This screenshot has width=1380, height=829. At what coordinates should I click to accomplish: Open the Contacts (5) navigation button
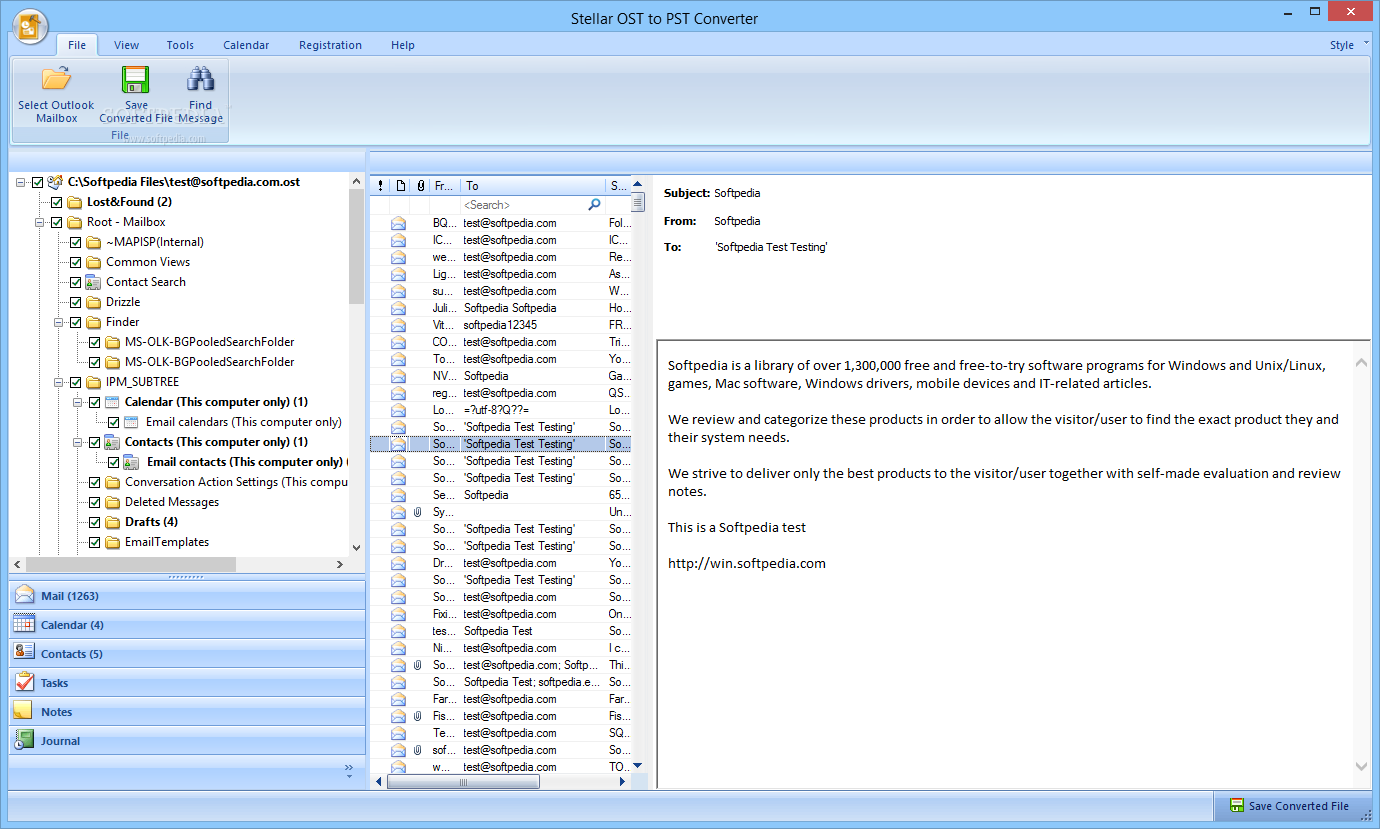click(187, 653)
